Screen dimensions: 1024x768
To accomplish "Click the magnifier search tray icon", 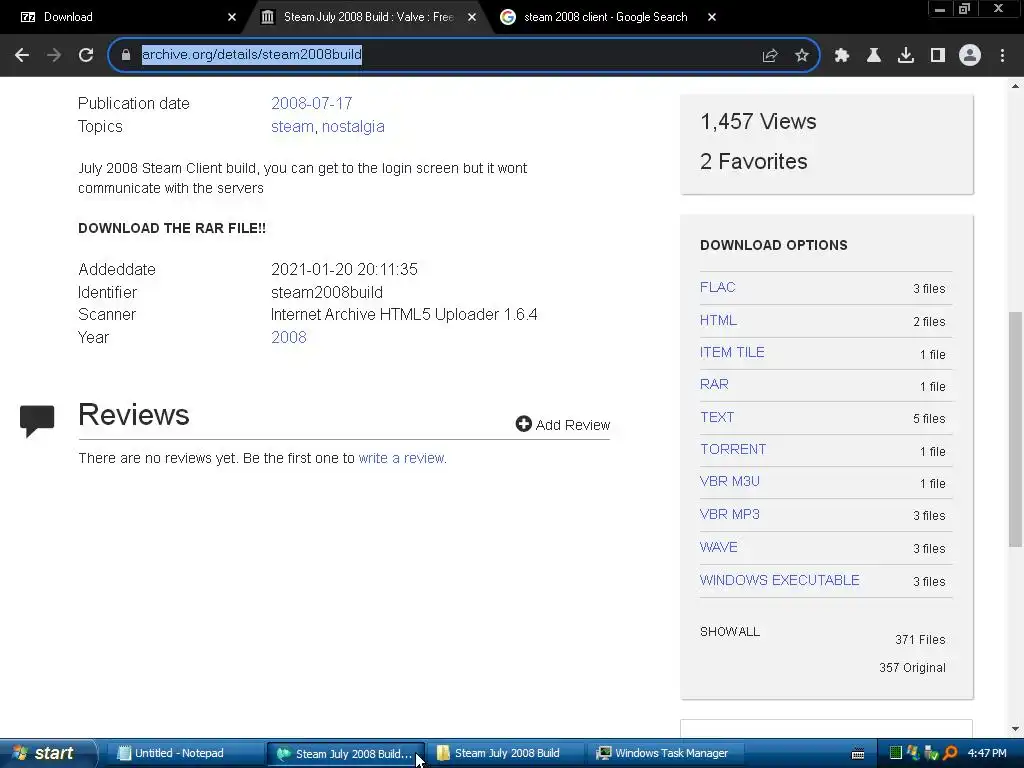I will 950,753.
